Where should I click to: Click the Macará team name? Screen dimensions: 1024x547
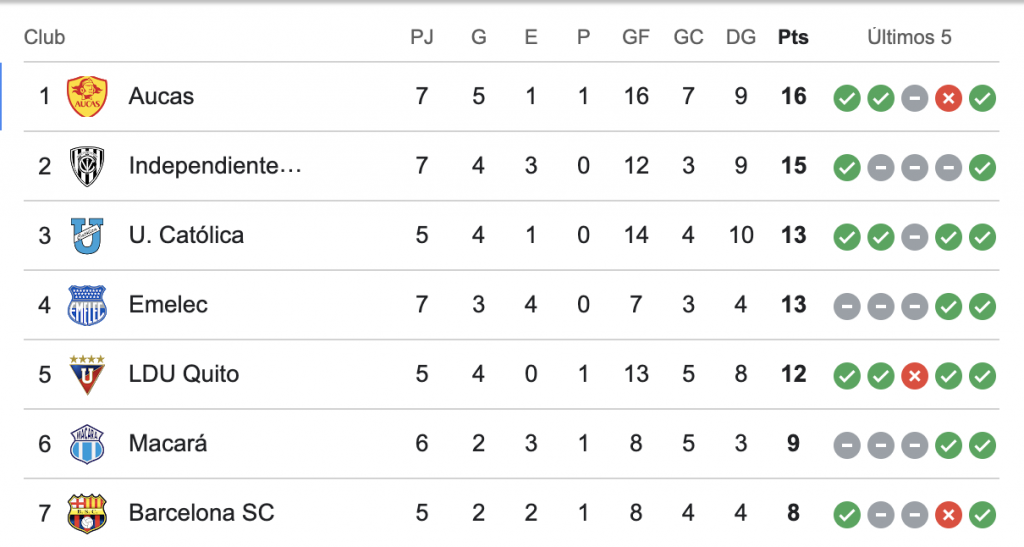(x=168, y=444)
